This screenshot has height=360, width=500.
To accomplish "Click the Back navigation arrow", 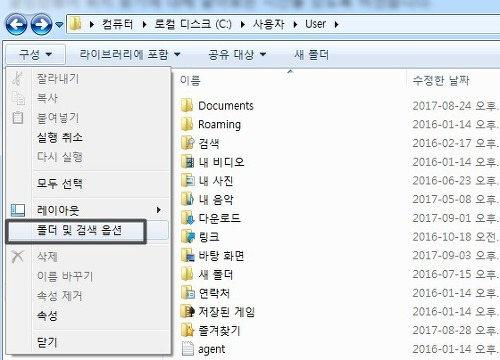I will 16,24.
